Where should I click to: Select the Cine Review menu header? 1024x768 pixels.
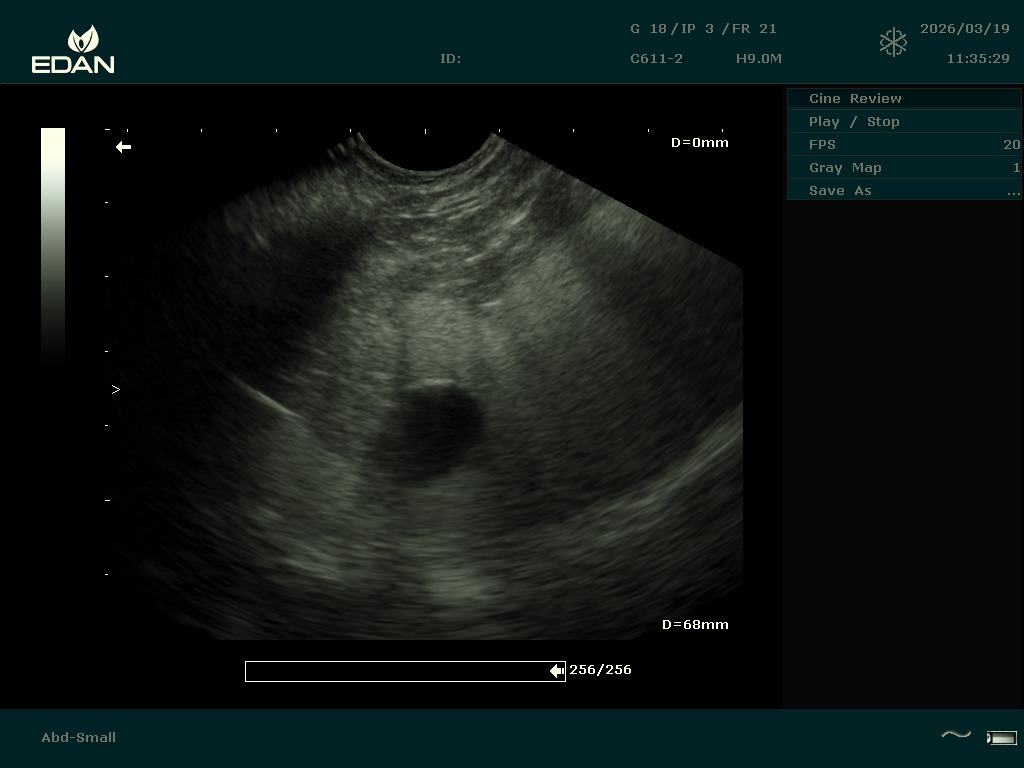point(855,99)
